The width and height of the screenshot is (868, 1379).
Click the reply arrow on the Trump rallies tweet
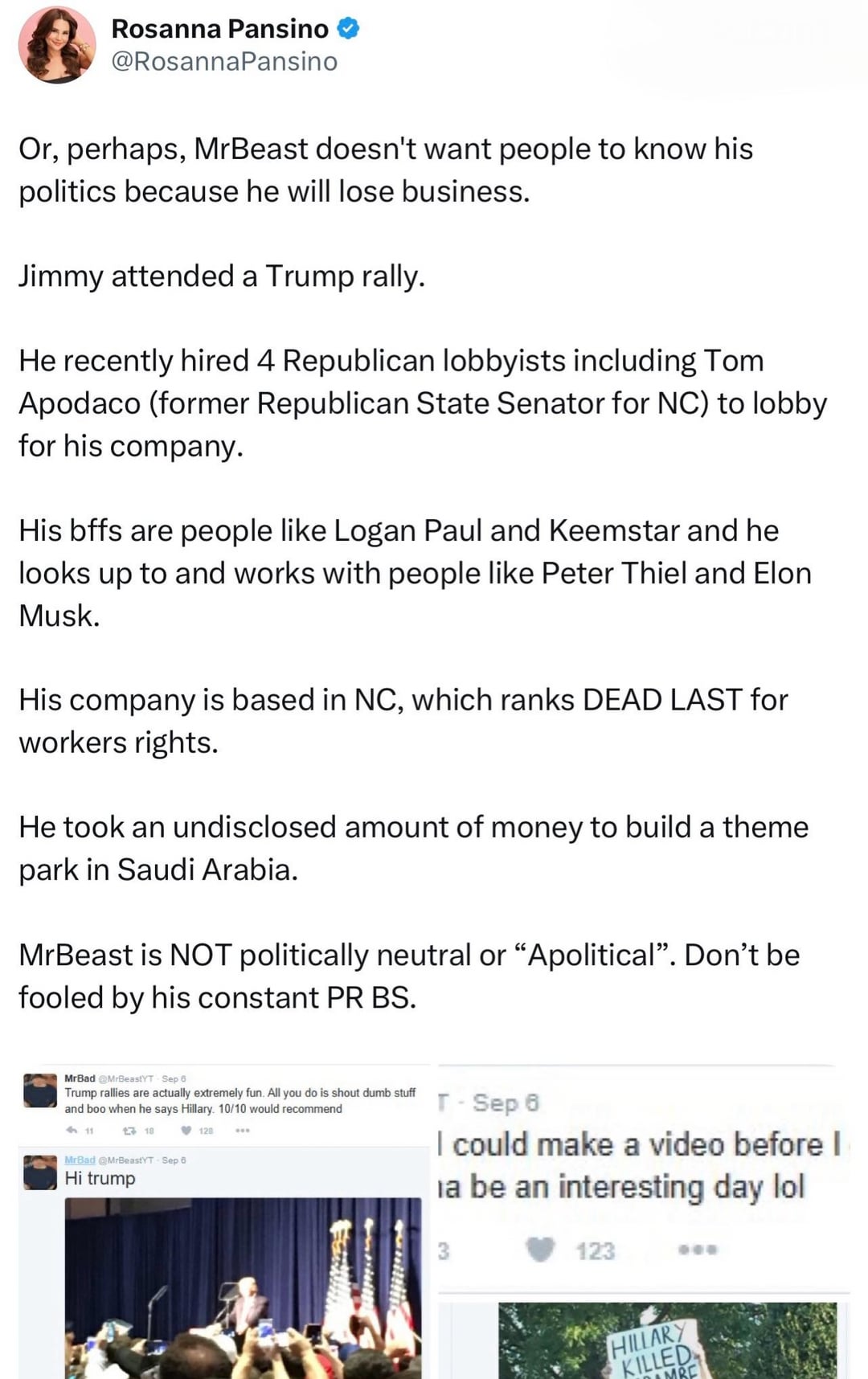click(72, 1130)
